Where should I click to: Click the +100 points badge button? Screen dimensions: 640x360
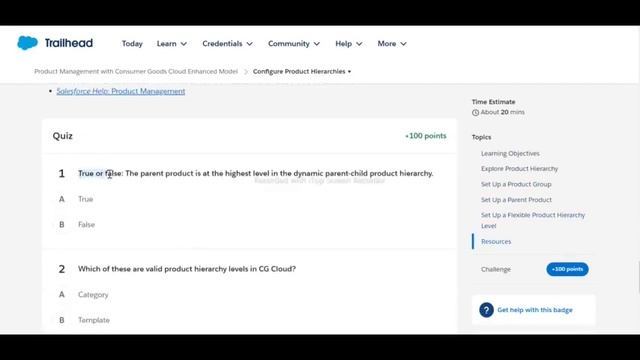(x=567, y=269)
